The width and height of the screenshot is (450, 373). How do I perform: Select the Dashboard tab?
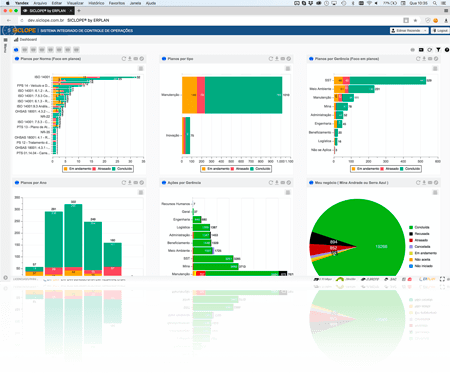tap(26, 39)
